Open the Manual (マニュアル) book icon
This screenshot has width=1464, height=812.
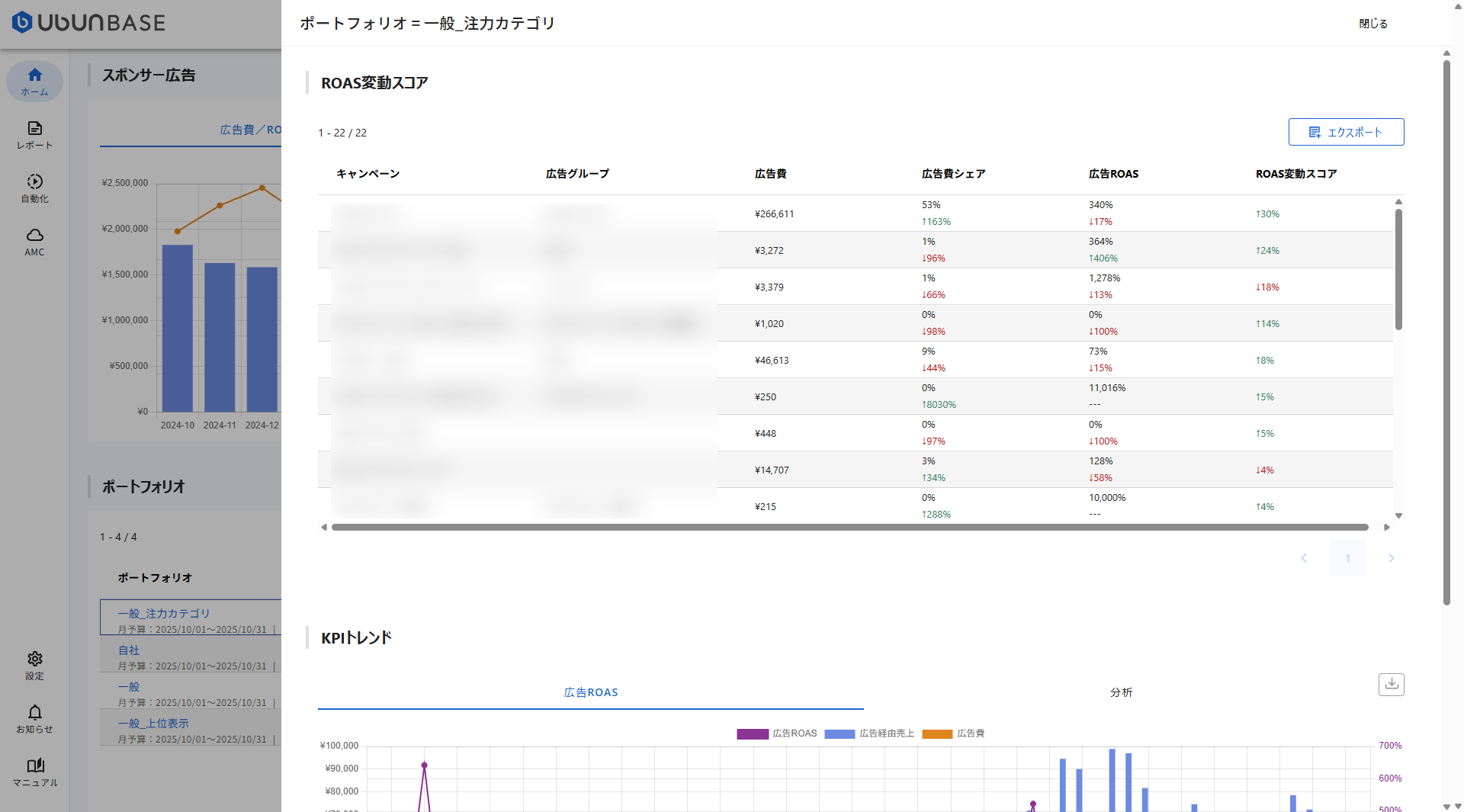pos(34,772)
